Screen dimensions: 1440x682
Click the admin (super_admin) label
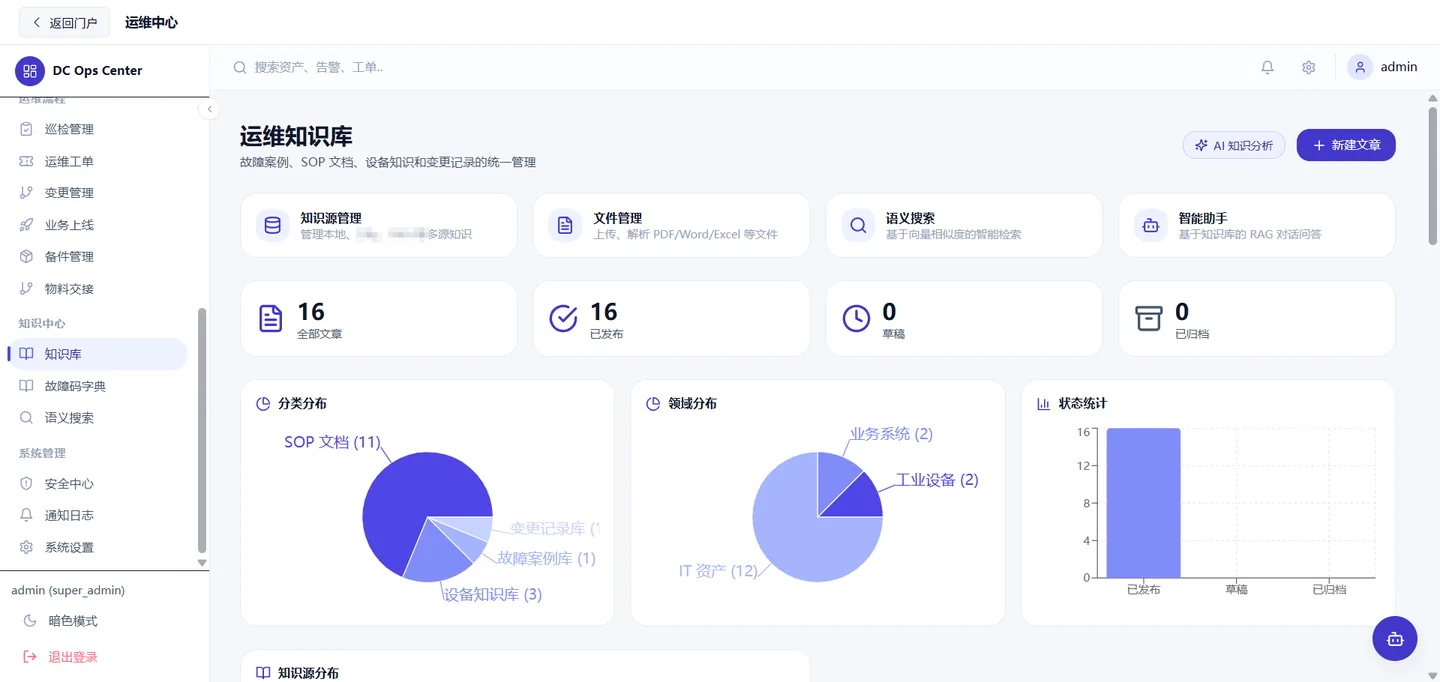tap(68, 590)
